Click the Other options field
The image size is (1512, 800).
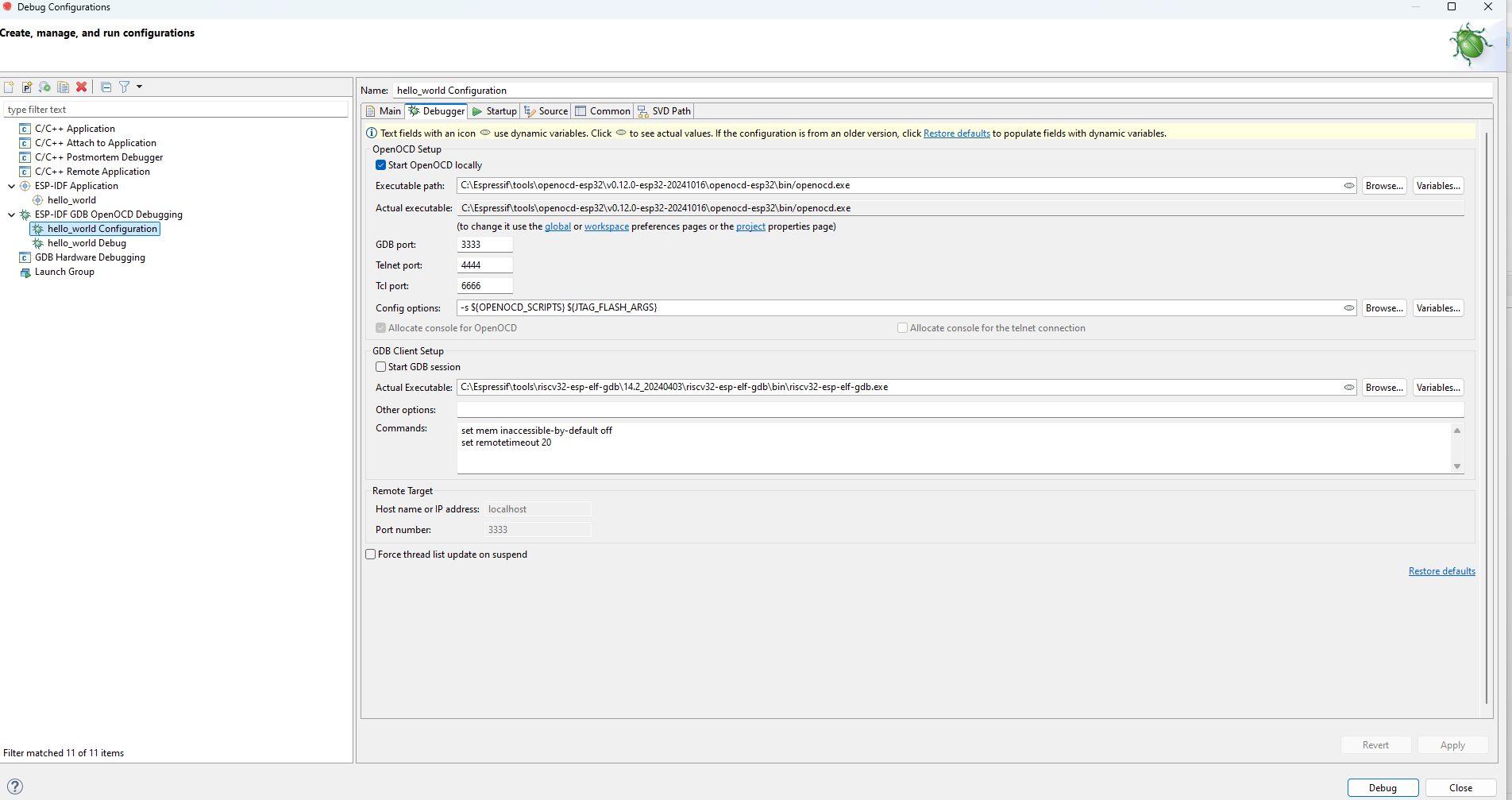[x=960, y=410]
